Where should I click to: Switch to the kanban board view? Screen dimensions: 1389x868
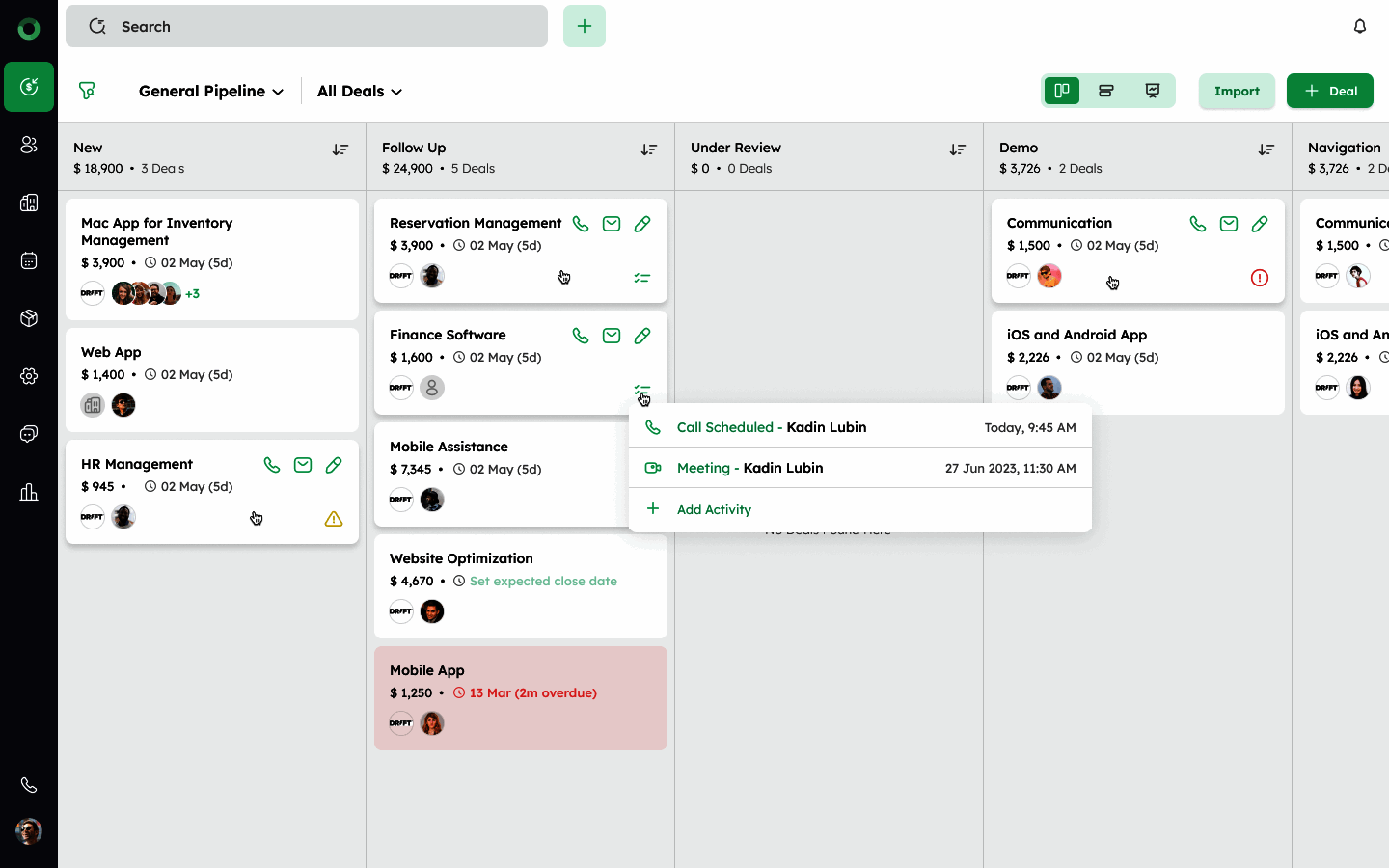[x=1062, y=91]
